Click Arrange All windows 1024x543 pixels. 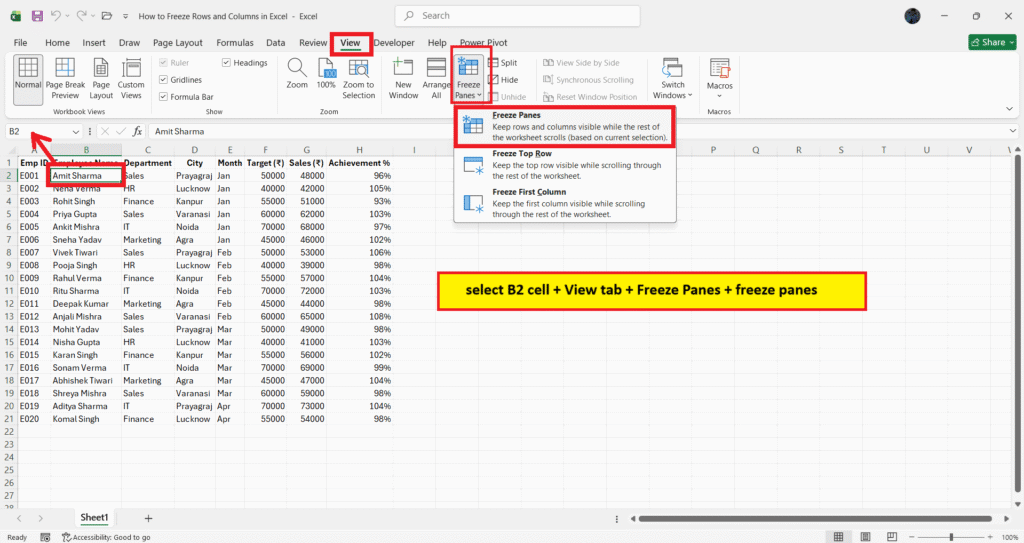(x=436, y=78)
